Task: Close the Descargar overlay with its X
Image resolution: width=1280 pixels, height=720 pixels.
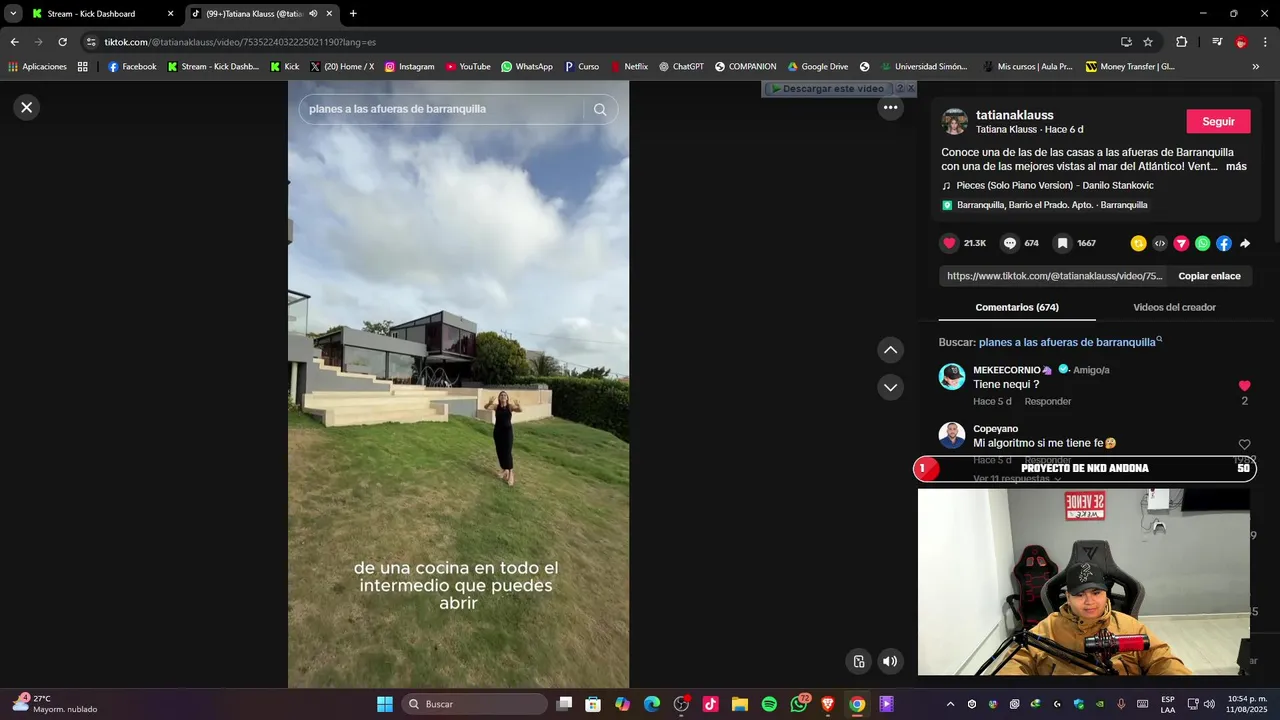Action: point(909,89)
